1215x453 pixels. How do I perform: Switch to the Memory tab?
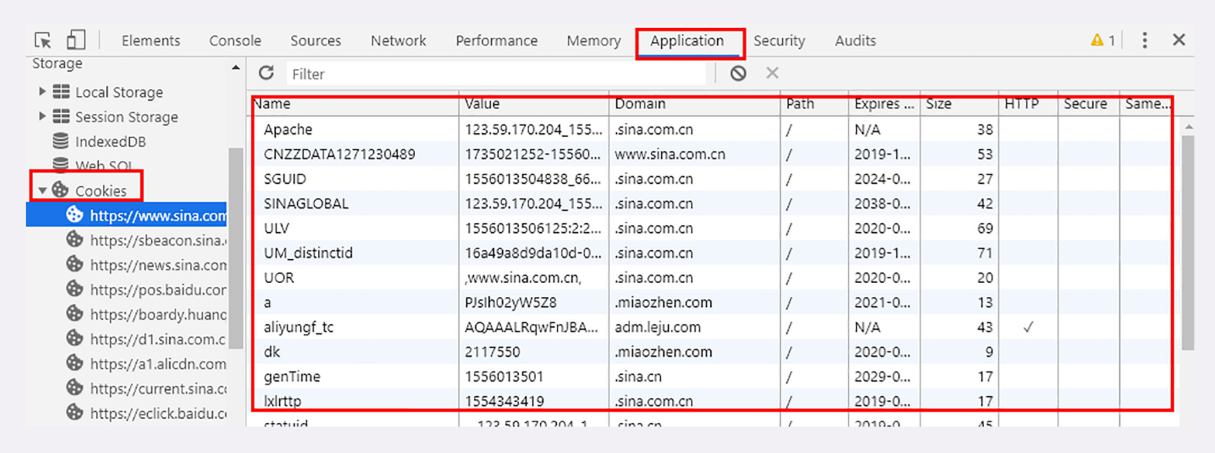pyautogui.click(x=593, y=41)
